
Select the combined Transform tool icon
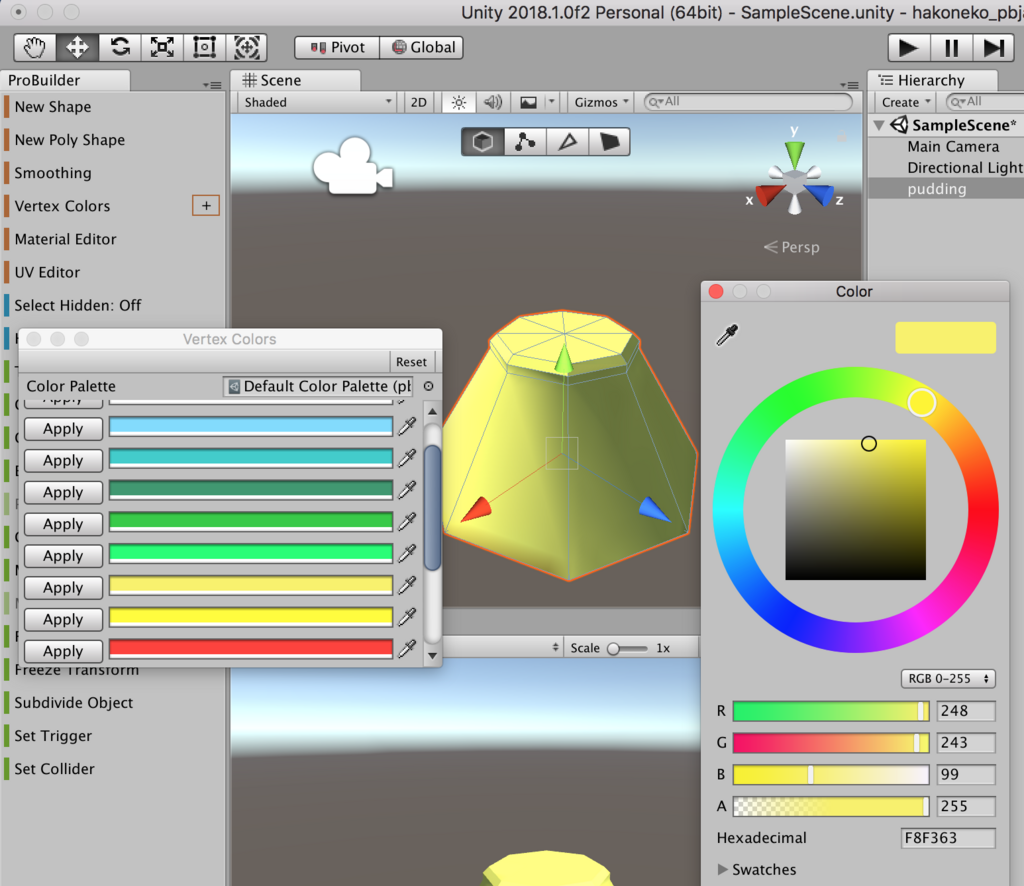(x=247, y=48)
